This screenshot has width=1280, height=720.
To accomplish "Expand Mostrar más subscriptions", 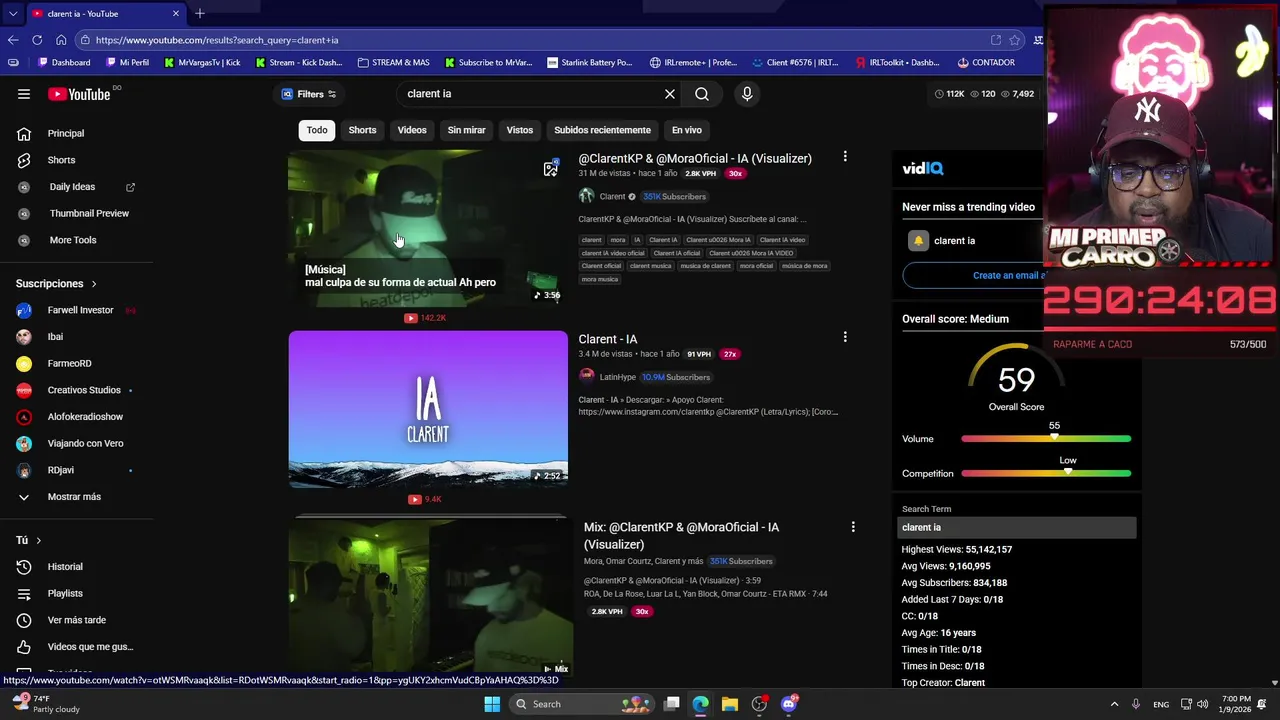I will point(74,497).
